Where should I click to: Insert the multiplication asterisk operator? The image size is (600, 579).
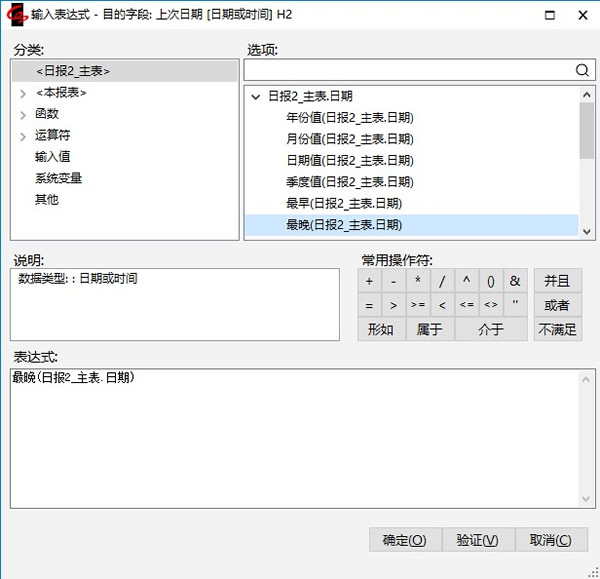coord(418,281)
